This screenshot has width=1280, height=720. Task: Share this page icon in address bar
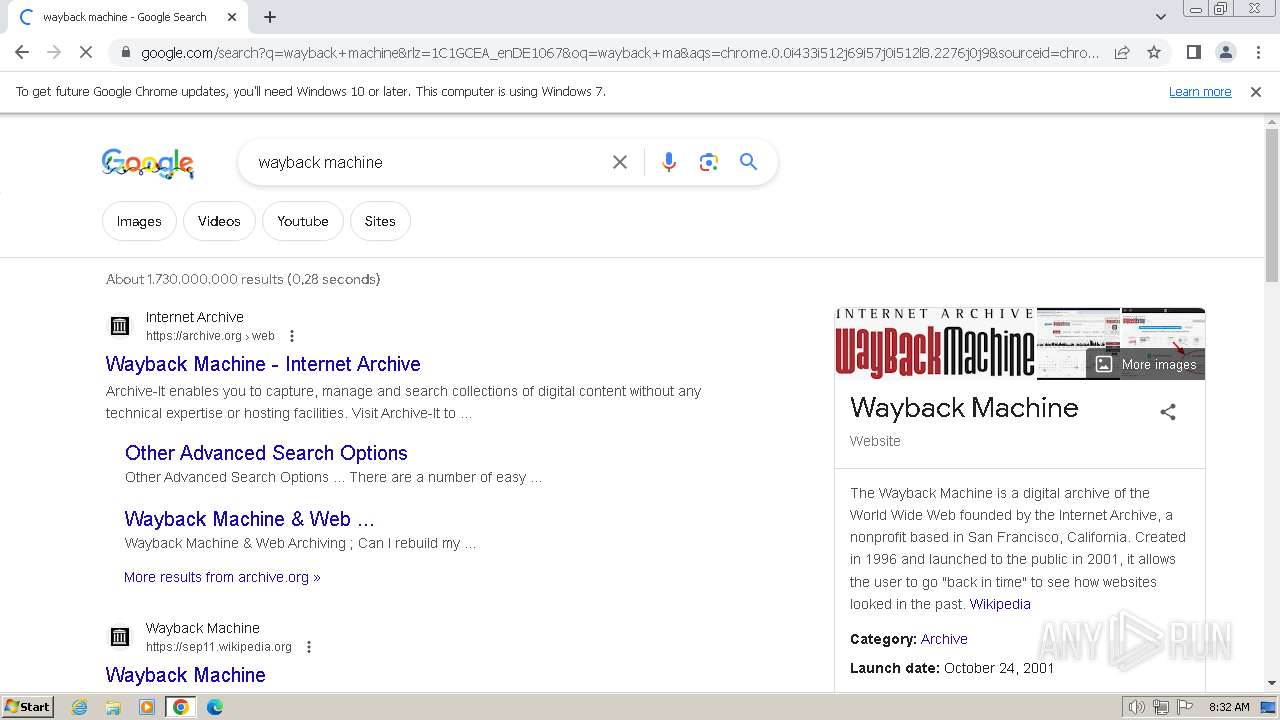[1122, 52]
